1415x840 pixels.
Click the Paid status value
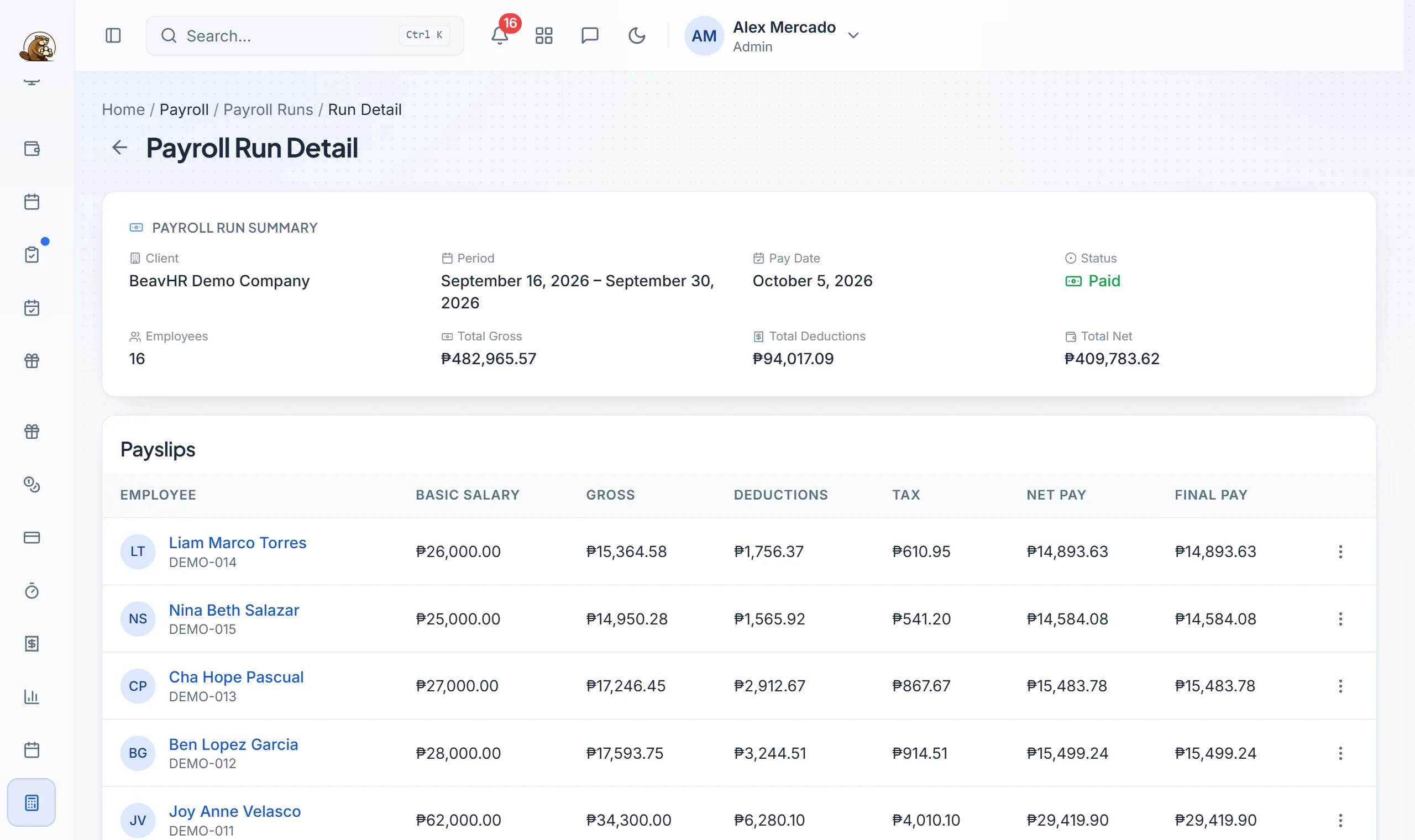coord(1092,281)
